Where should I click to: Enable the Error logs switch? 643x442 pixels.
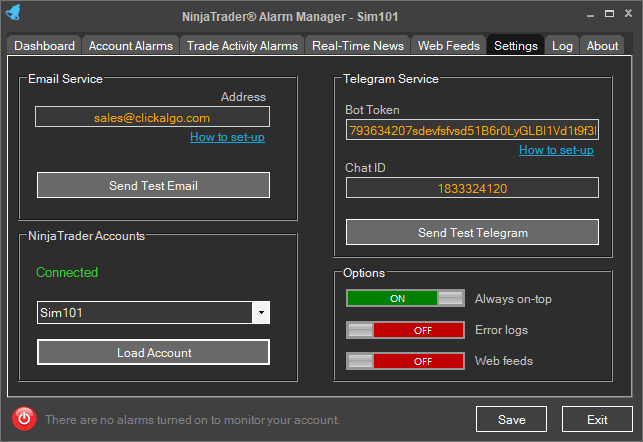tap(405, 330)
